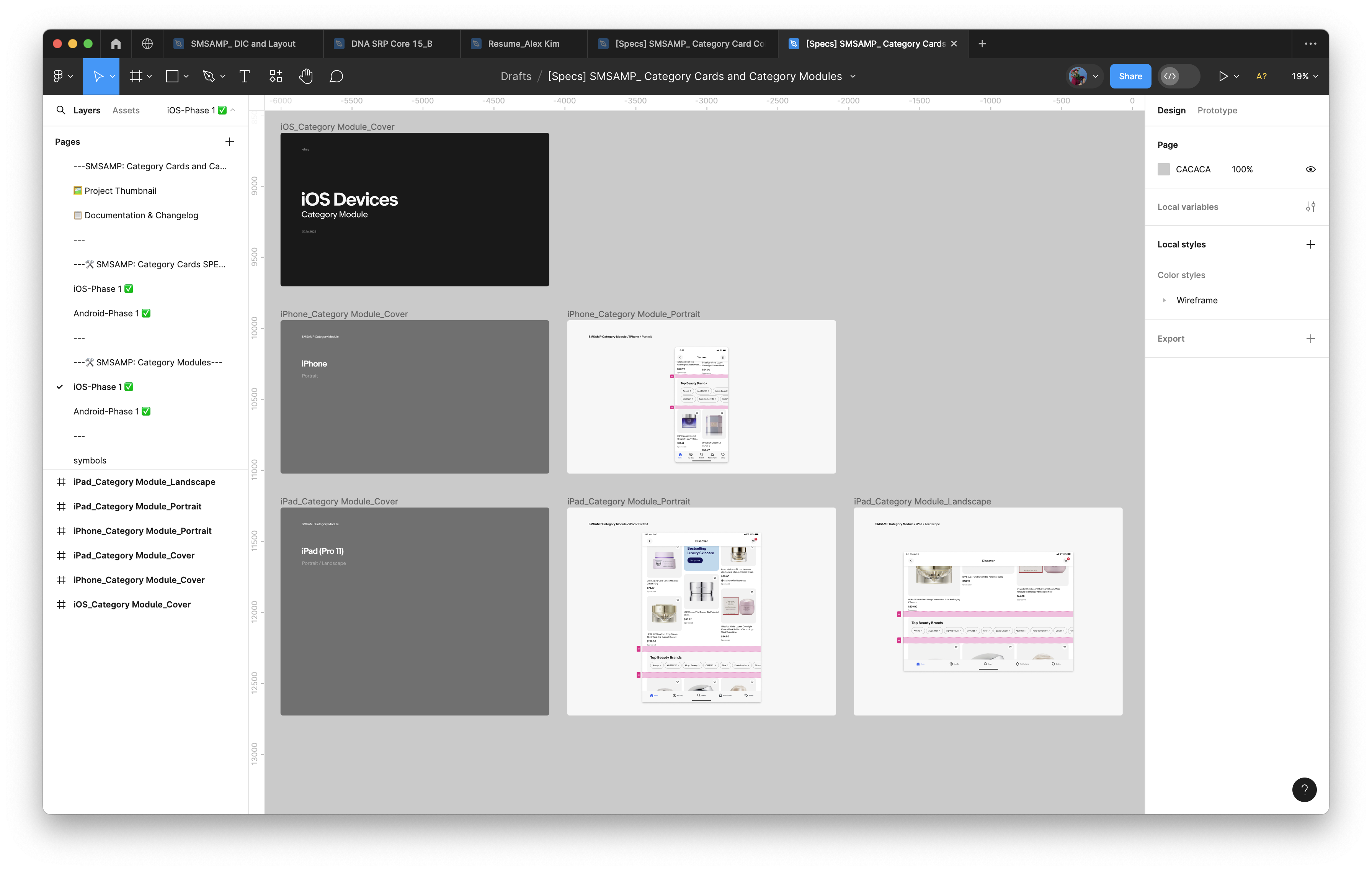Open the window options ellipsis menu
This screenshot has height=871, width=1372.
[x=1310, y=43]
